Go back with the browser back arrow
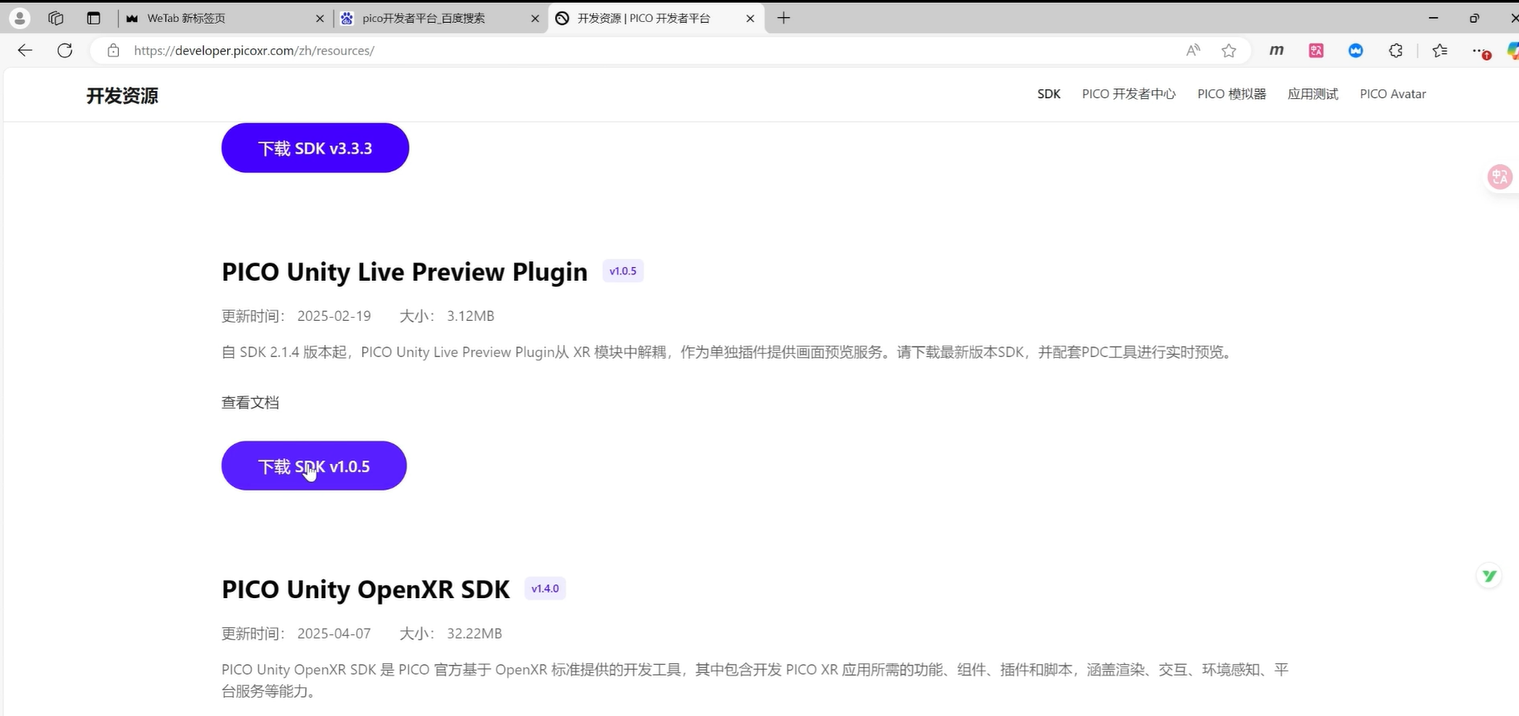 click(25, 50)
